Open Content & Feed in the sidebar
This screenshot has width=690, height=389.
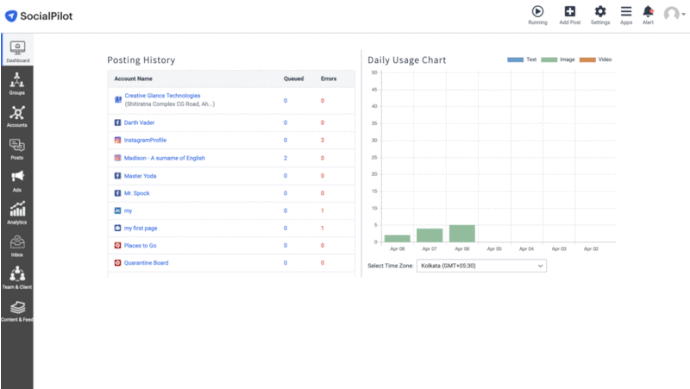pos(17,311)
